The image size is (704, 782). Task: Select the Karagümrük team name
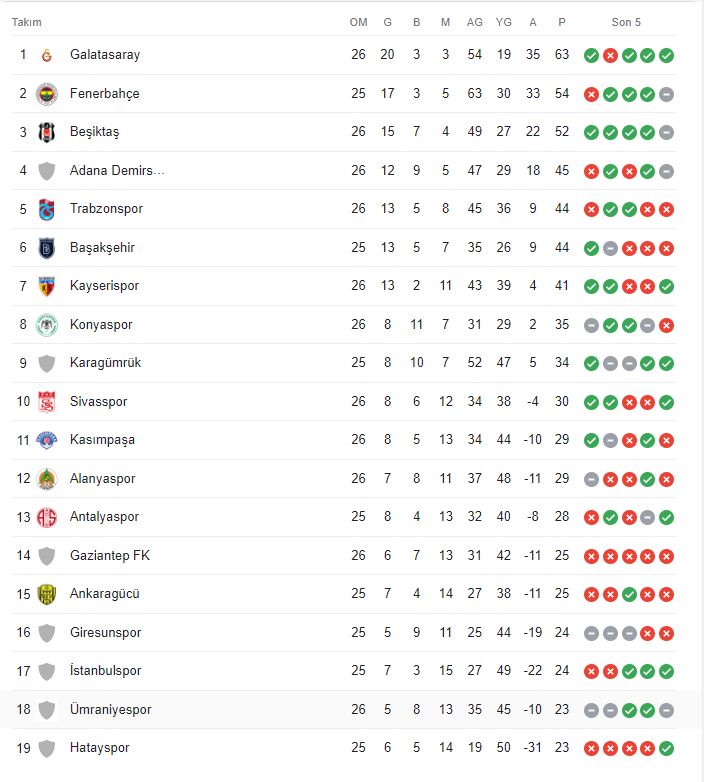click(x=105, y=363)
